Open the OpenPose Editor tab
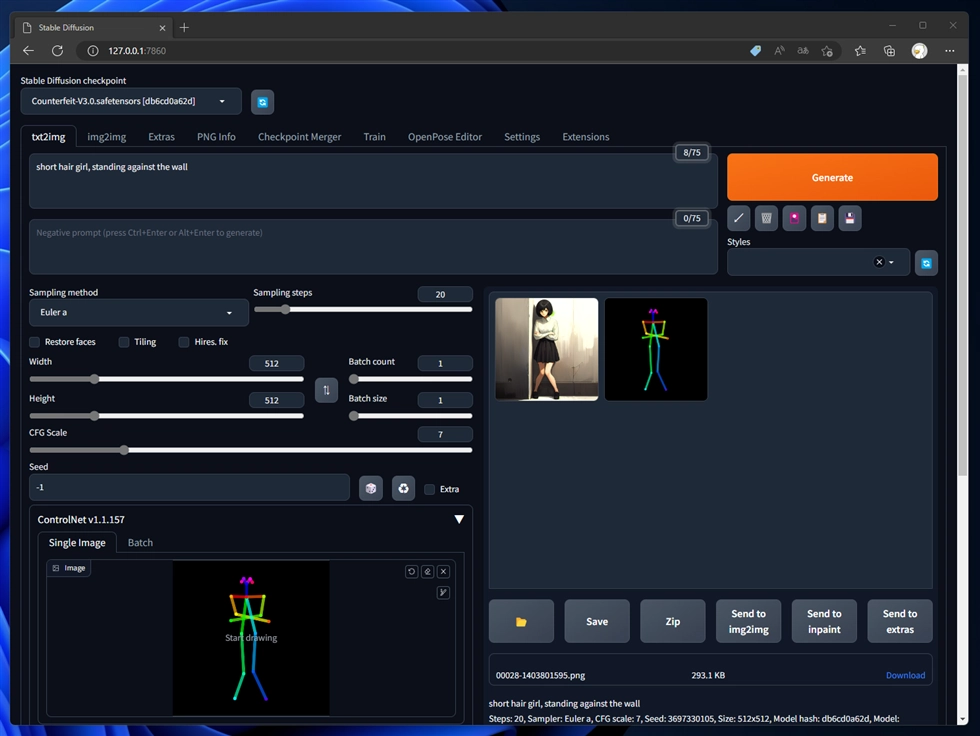This screenshot has height=736, width=980. click(x=444, y=137)
